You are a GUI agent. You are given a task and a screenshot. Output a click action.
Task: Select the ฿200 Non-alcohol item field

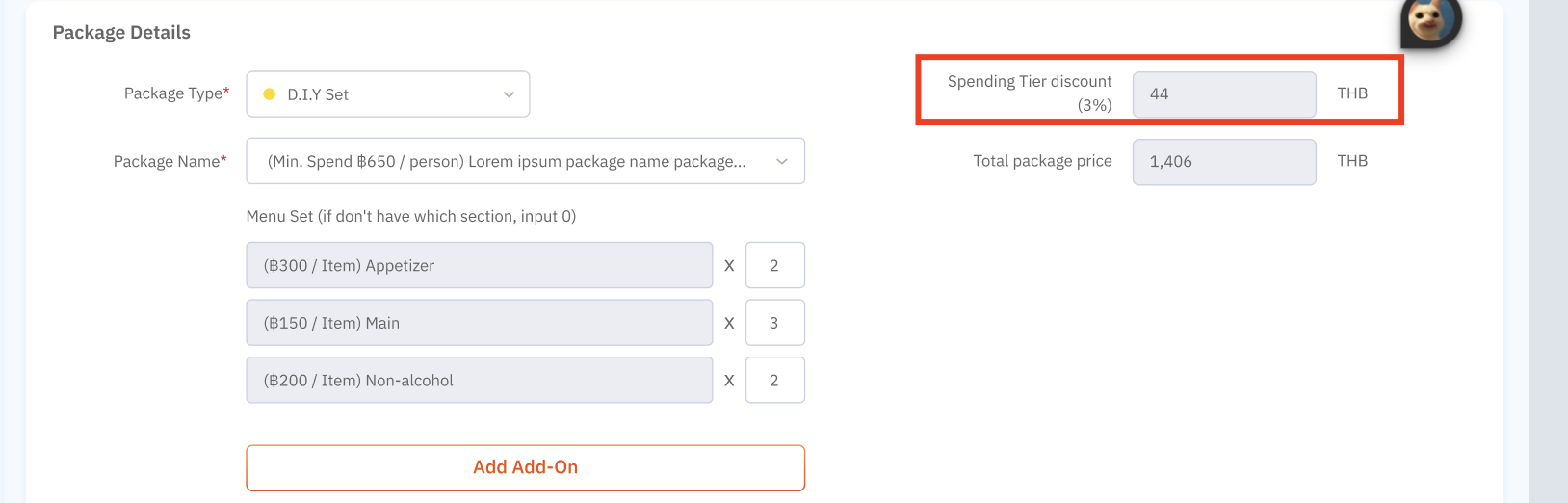click(x=479, y=381)
